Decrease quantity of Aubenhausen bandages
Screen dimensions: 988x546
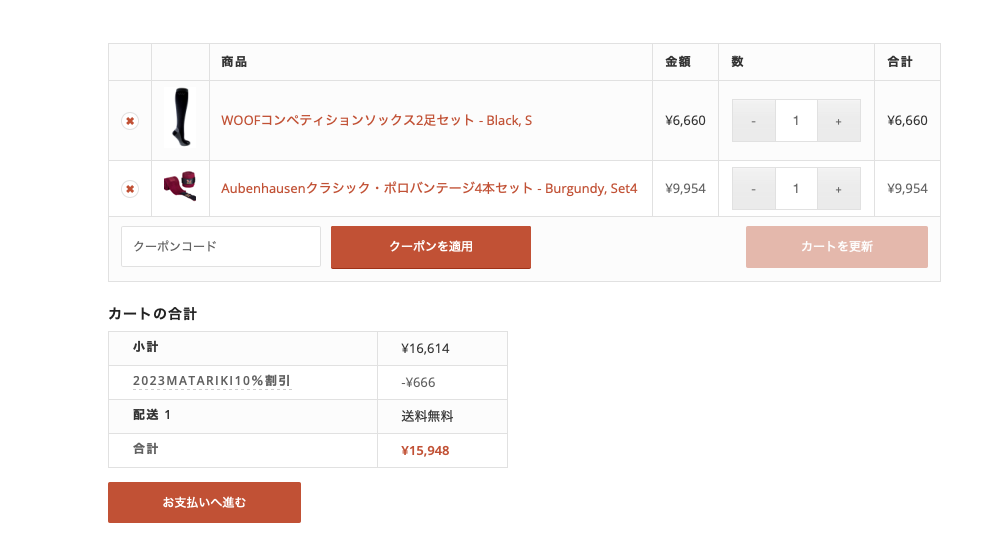[754, 188]
